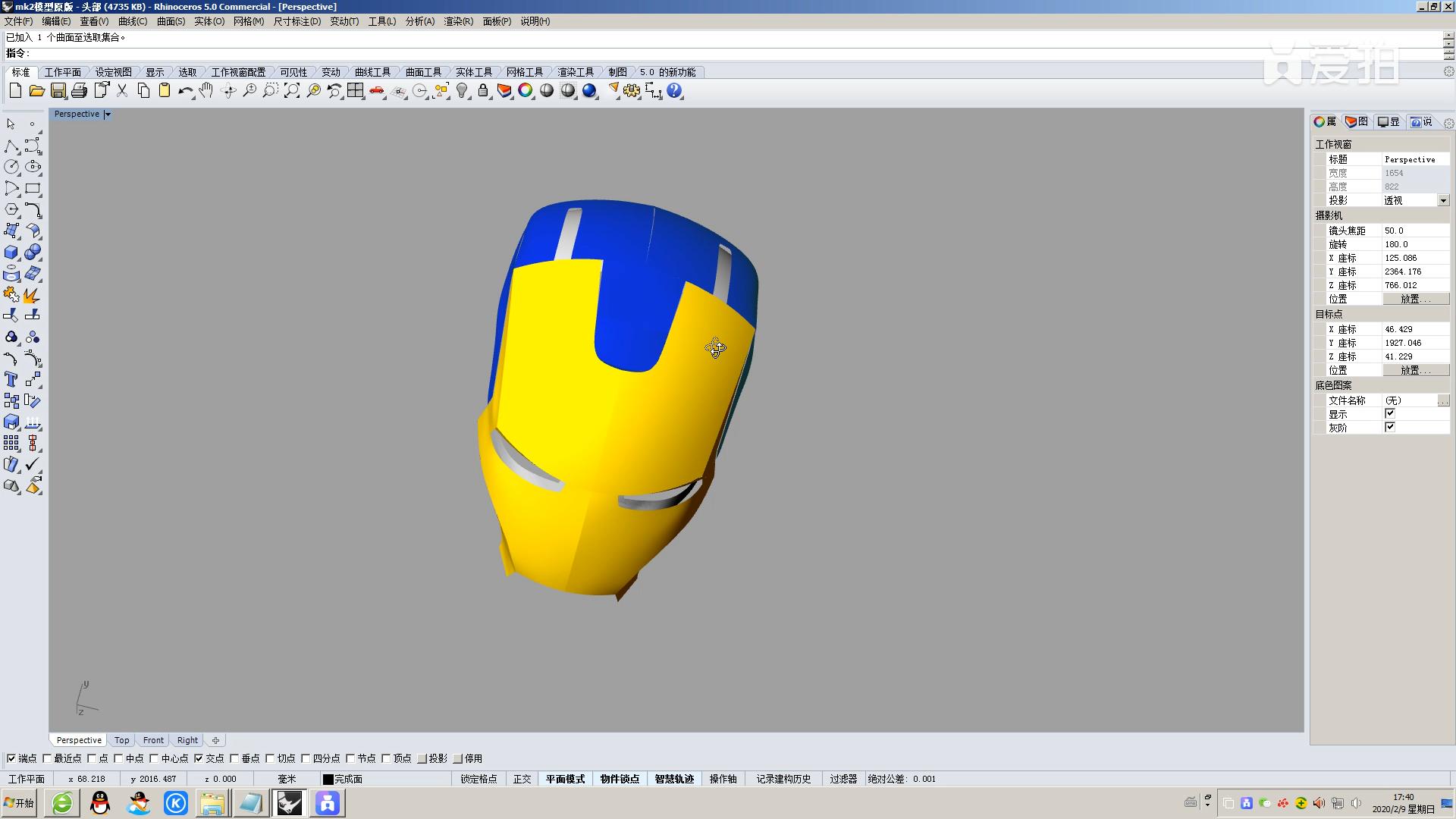
Task: Select the Box solid tool in the sidebar
Action: (x=11, y=252)
